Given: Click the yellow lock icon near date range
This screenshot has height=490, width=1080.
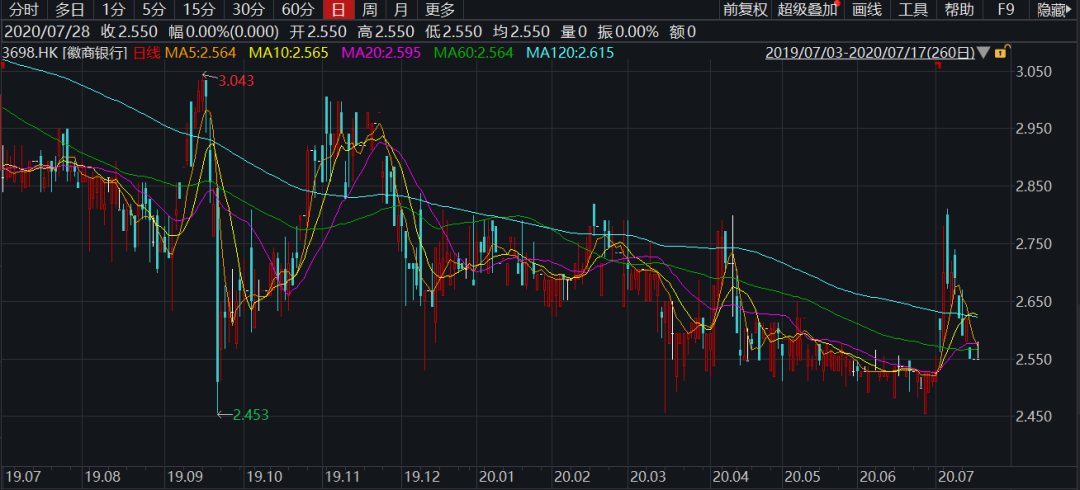Looking at the screenshot, I should (x=1003, y=51).
